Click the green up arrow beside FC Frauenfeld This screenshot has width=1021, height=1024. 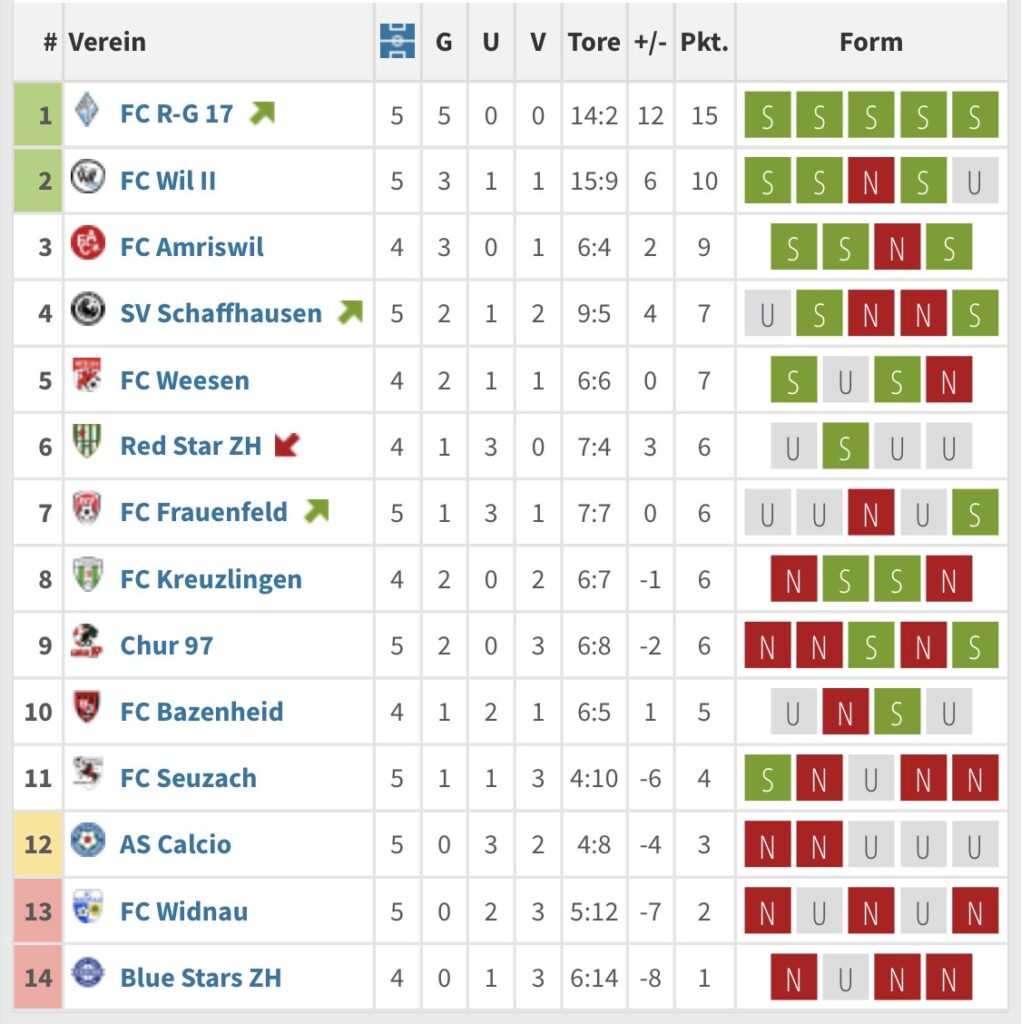(x=317, y=511)
